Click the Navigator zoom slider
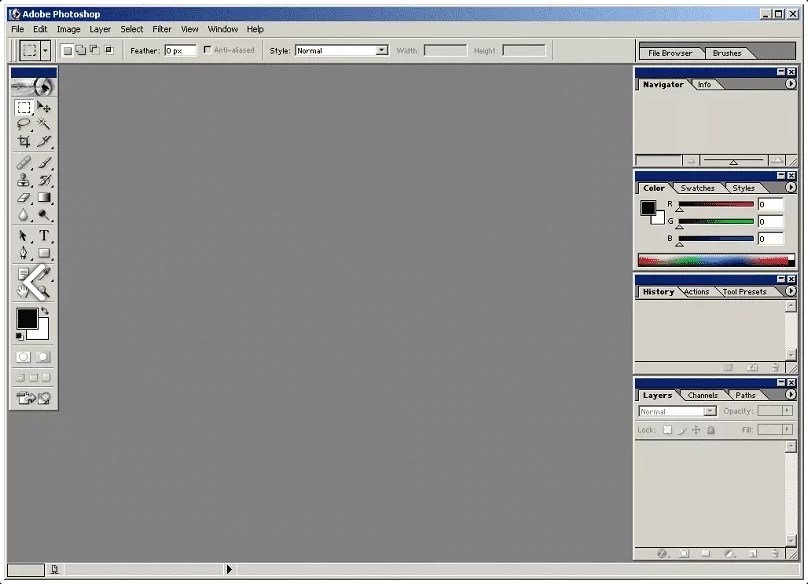Screen dimensions: 808x584 [x=733, y=161]
